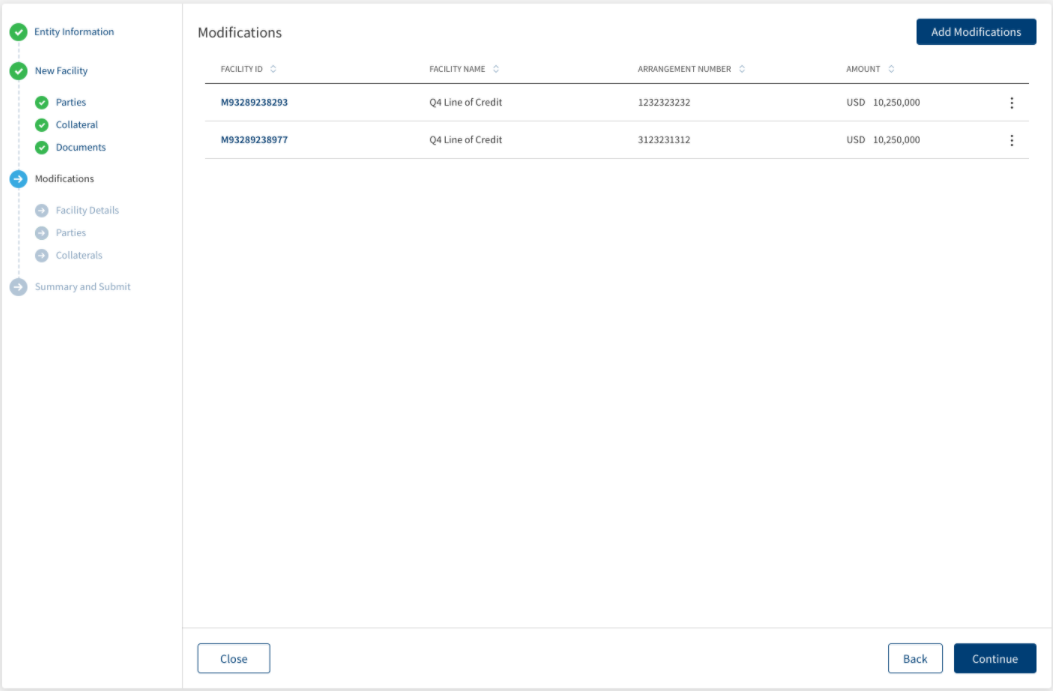Click the Close button
This screenshot has height=691, width=1053.
[x=234, y=658]
